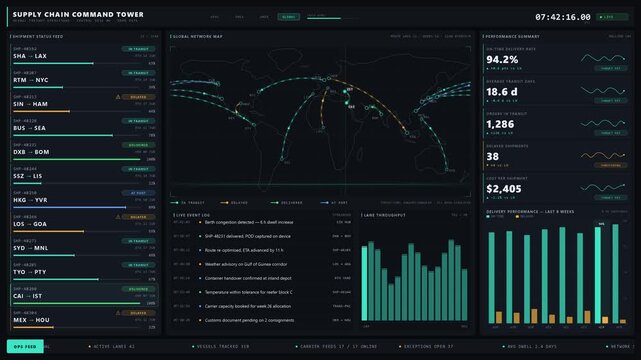Click the CARRIER FEEDS ONLINE ticker item
Image resolution: width=641 pixels, height=360 pixels.
336,347
